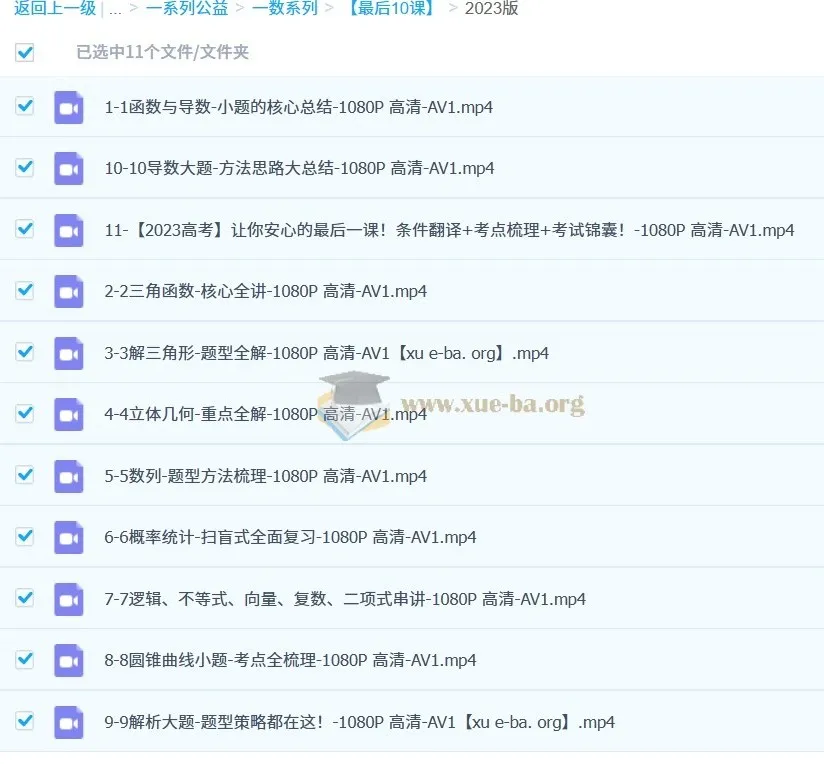
Task: Deselect checkbox for 7-7逻辑、不等式 file
Action: coord(25,598)
